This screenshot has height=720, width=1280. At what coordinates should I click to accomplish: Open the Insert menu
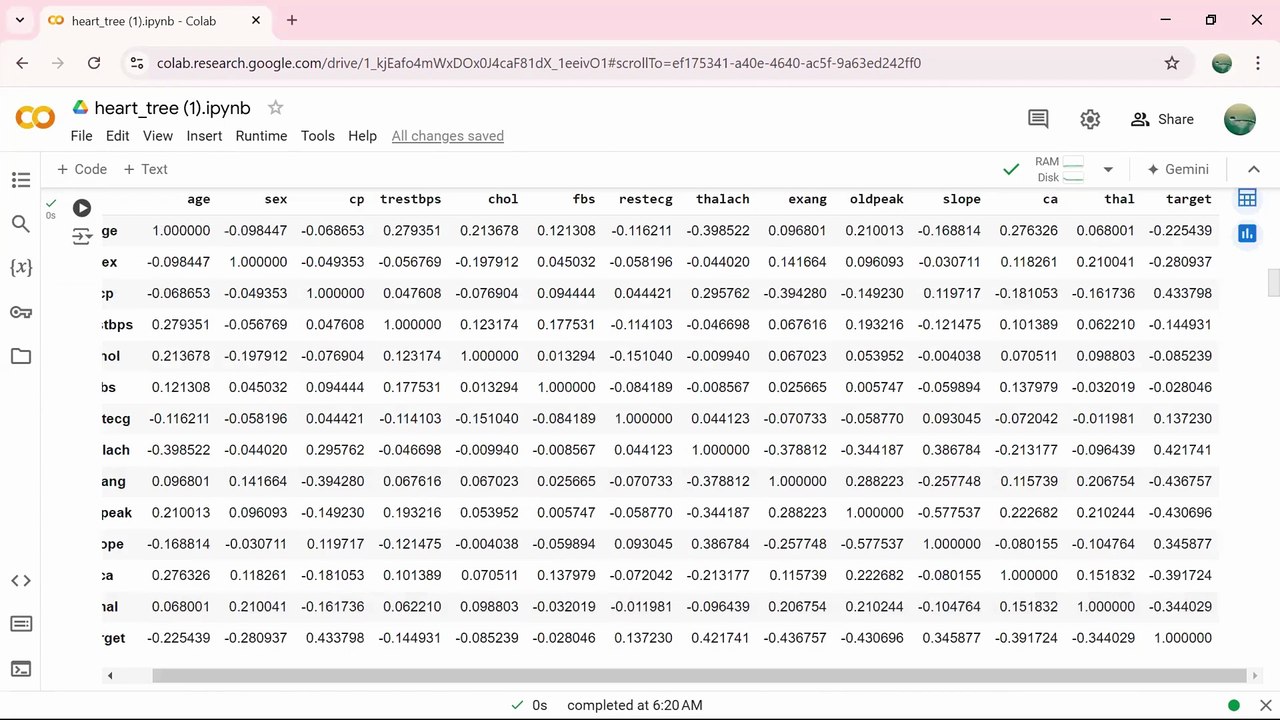[x=204, y=136]
